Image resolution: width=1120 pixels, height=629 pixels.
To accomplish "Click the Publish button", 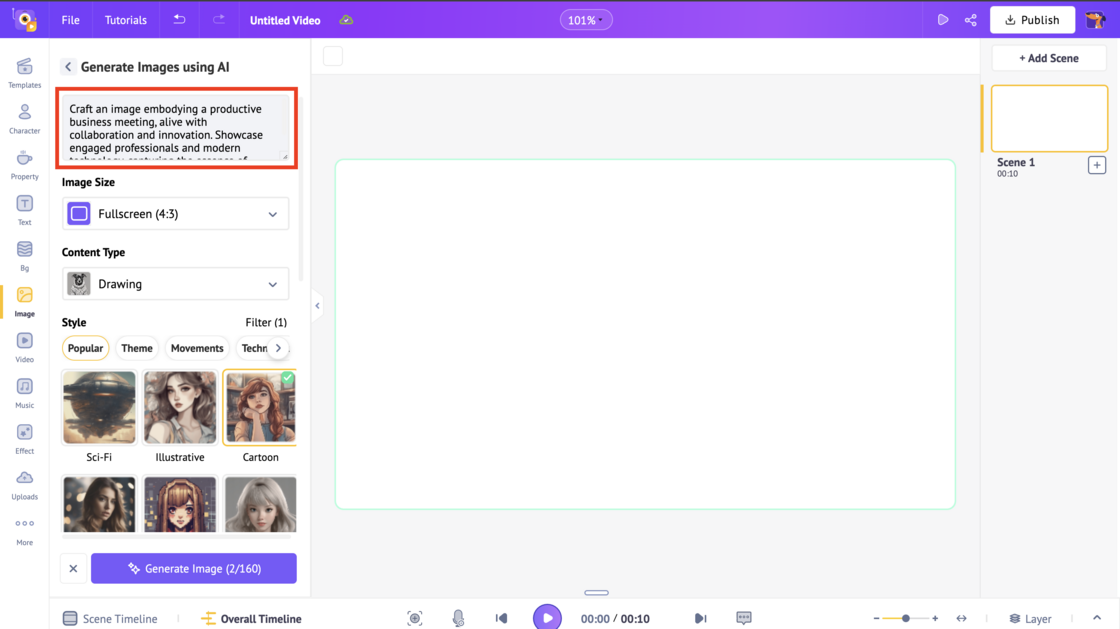I will click(x=1032, y=19).
